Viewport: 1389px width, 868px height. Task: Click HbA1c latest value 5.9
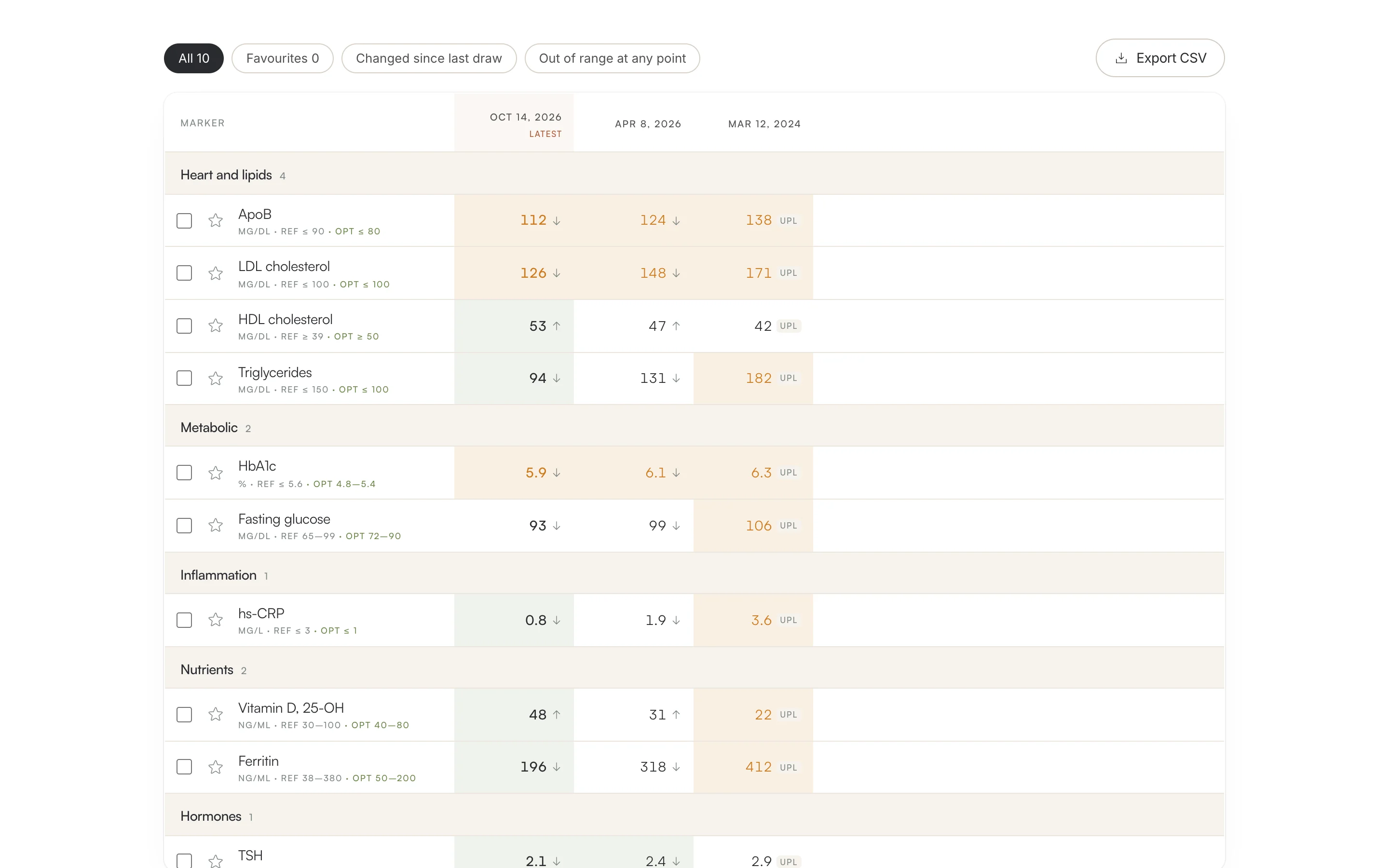[535, 473]
